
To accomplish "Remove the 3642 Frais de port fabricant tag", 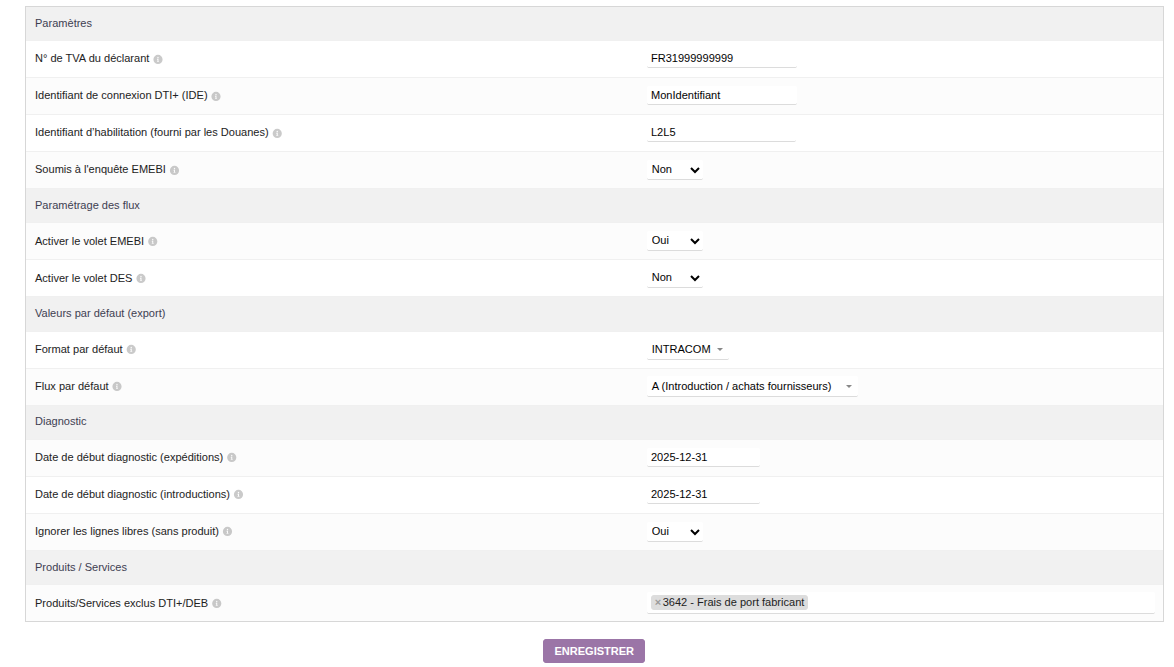I will coord(657,602).
